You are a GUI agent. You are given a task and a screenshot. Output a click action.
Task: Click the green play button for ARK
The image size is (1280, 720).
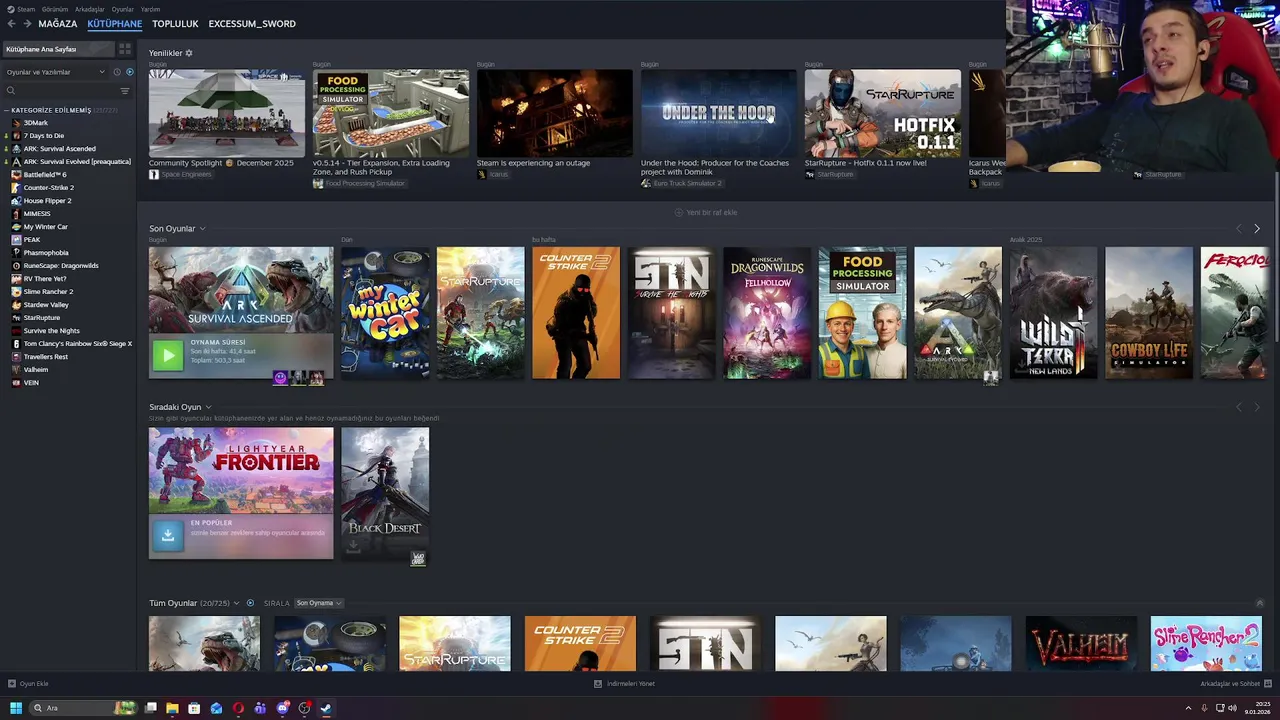coord(168,355)
